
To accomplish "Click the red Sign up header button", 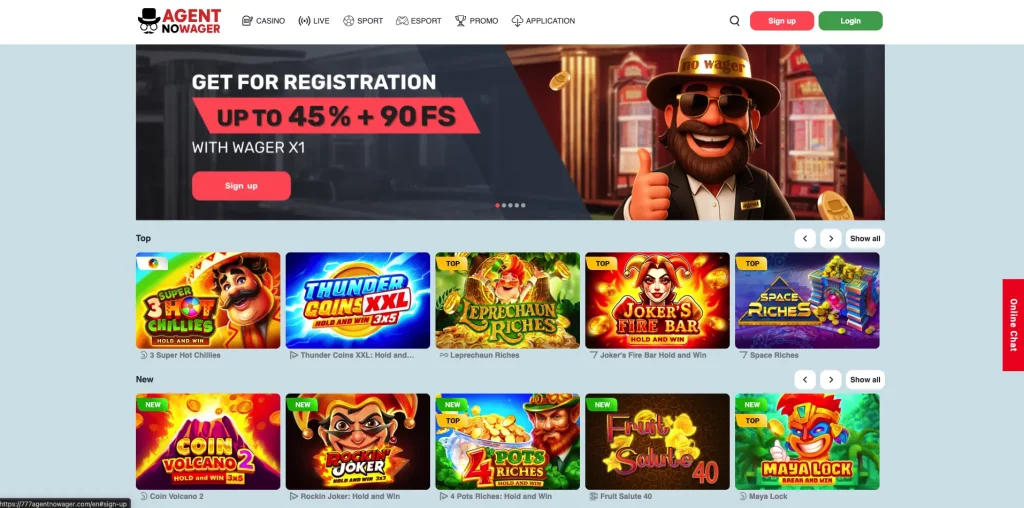I will [x=782, y=21].
